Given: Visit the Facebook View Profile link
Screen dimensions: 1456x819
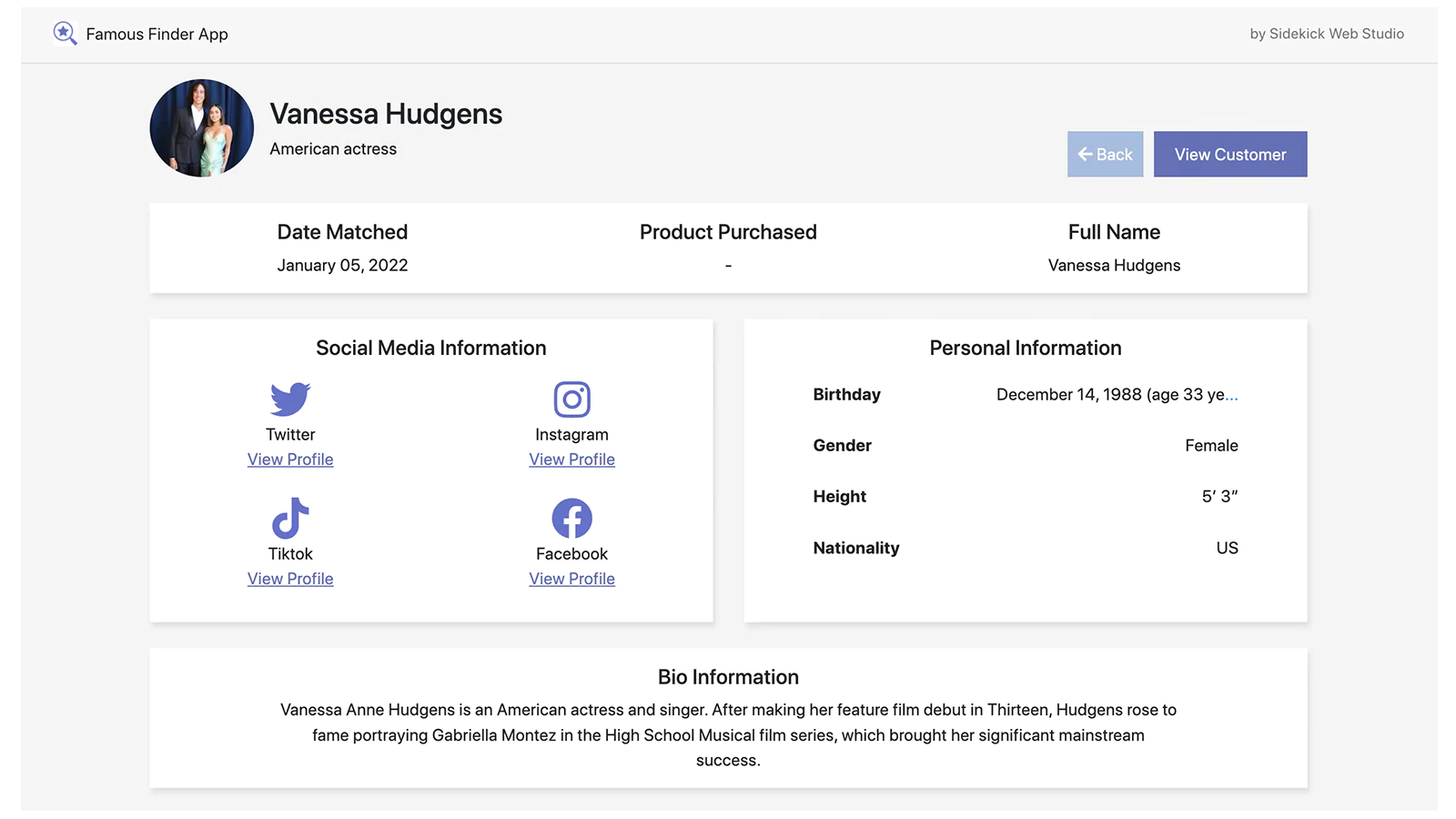Looking at the screenshot, I should click(571, 579).
